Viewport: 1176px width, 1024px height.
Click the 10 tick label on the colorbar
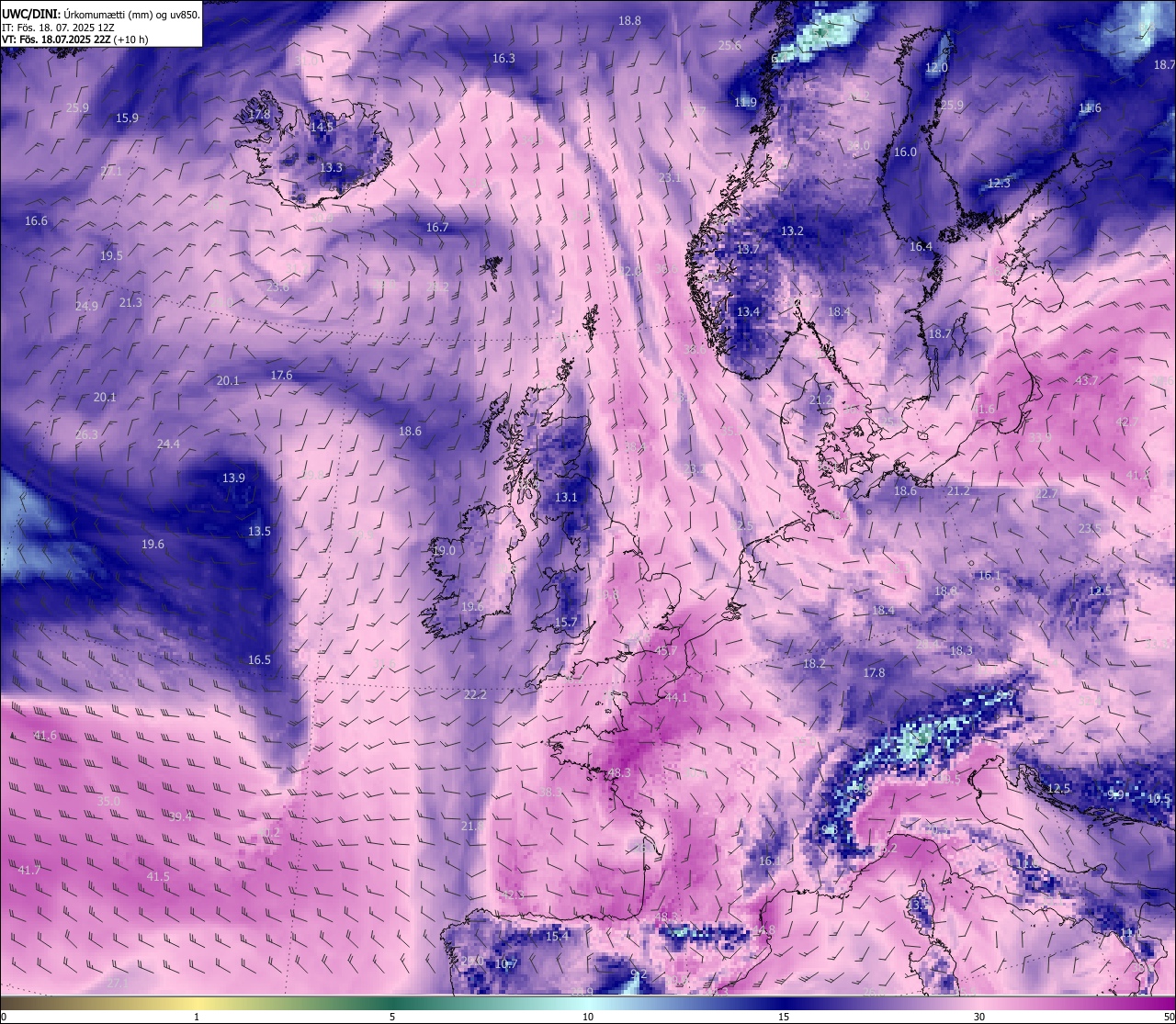pyautogui.click(x=588, y=1017)
